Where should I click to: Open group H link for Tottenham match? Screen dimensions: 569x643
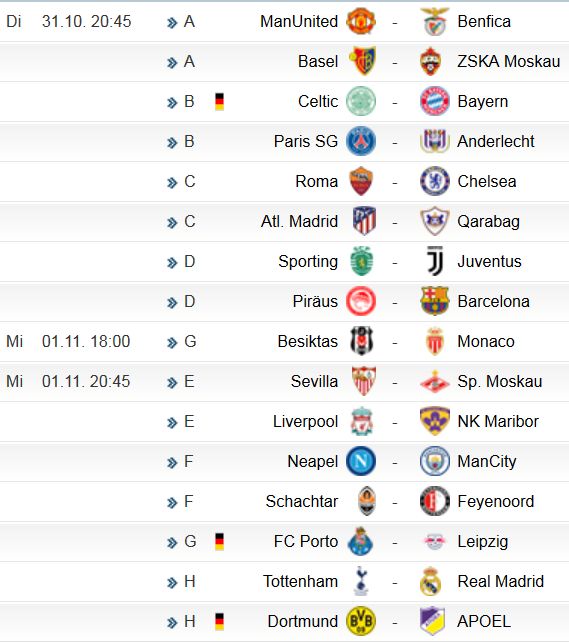pos(189,581)
